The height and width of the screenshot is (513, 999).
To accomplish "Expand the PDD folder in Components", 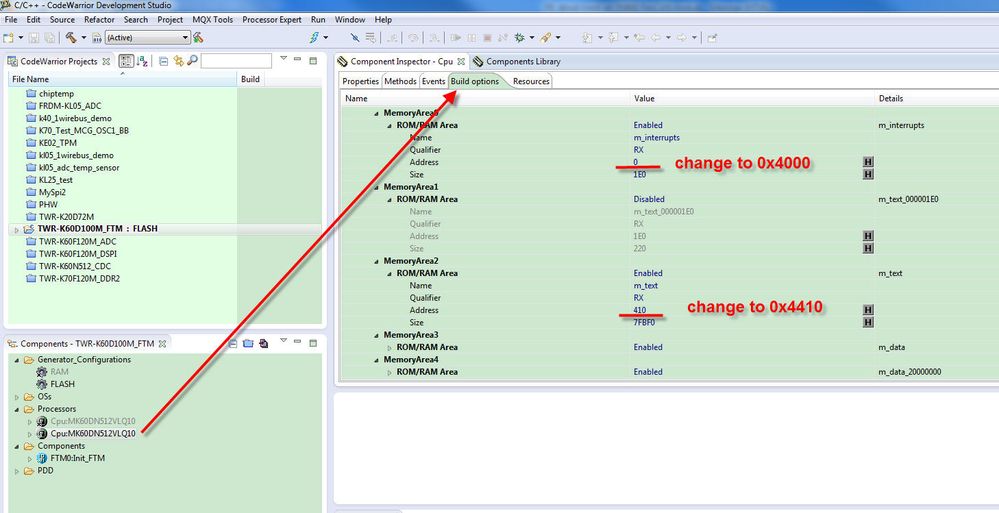I will tap(17, 471).
